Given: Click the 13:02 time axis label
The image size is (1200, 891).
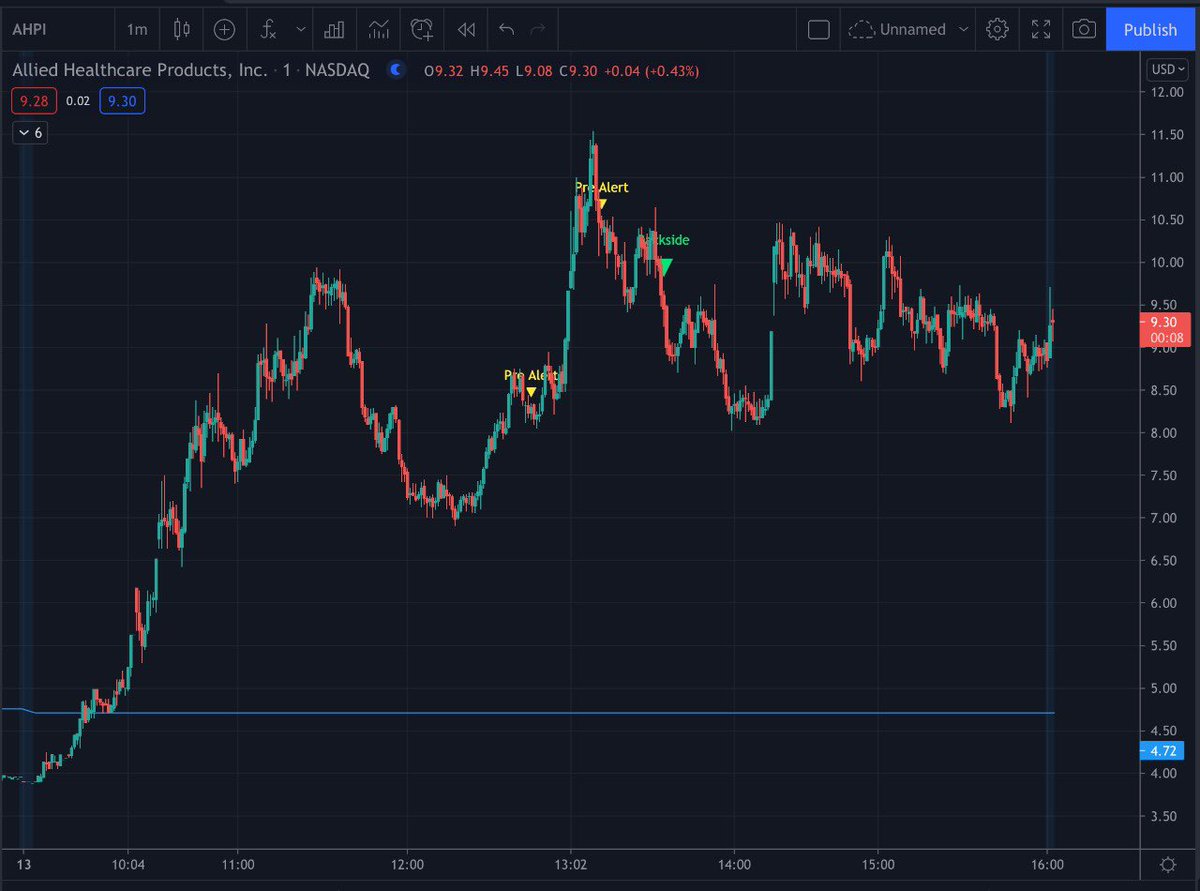Looking at the screenshot, I should click(x=571, y=865).
